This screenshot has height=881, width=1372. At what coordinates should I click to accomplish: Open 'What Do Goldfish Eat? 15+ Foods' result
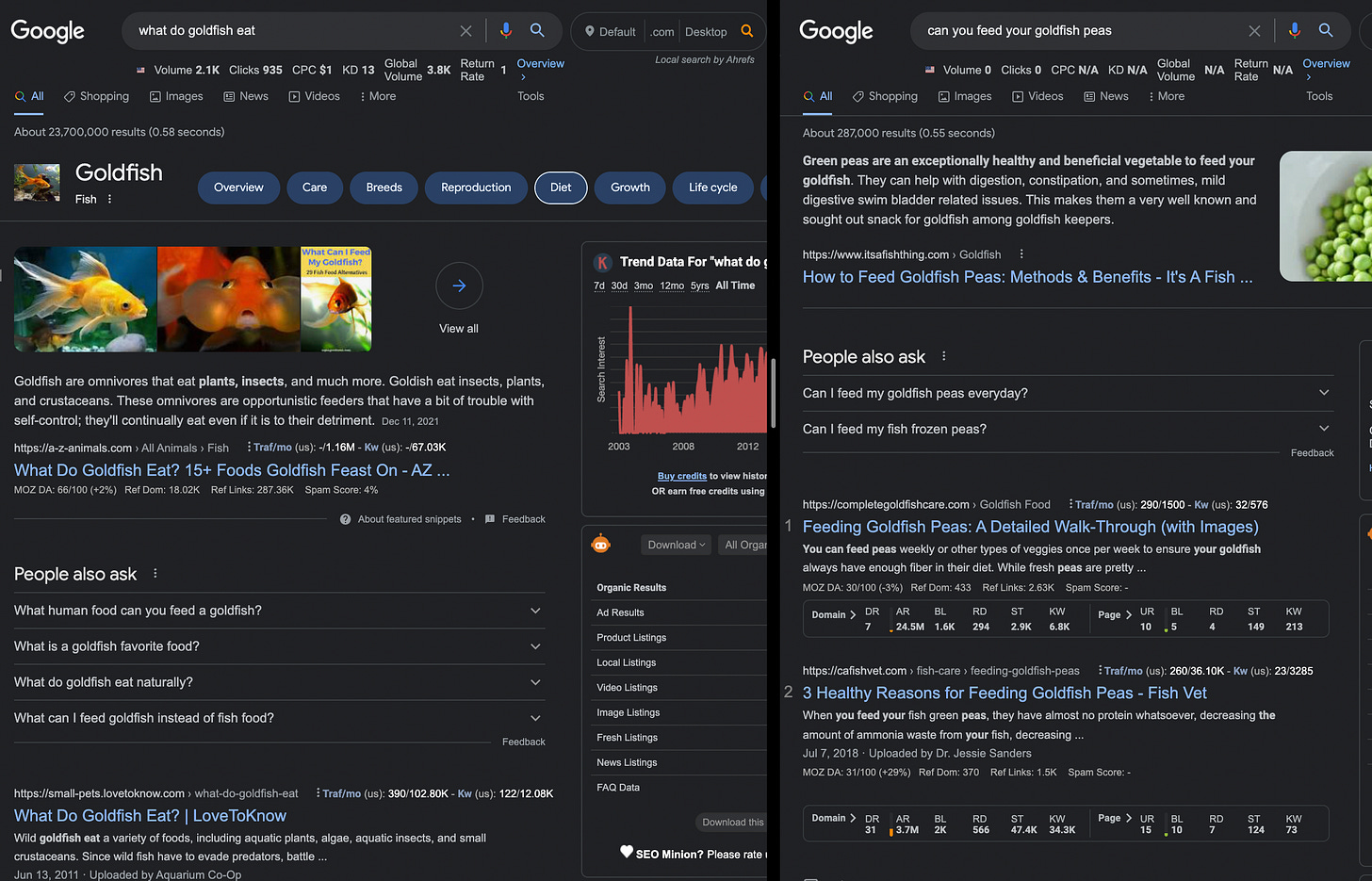pos(232,470)
